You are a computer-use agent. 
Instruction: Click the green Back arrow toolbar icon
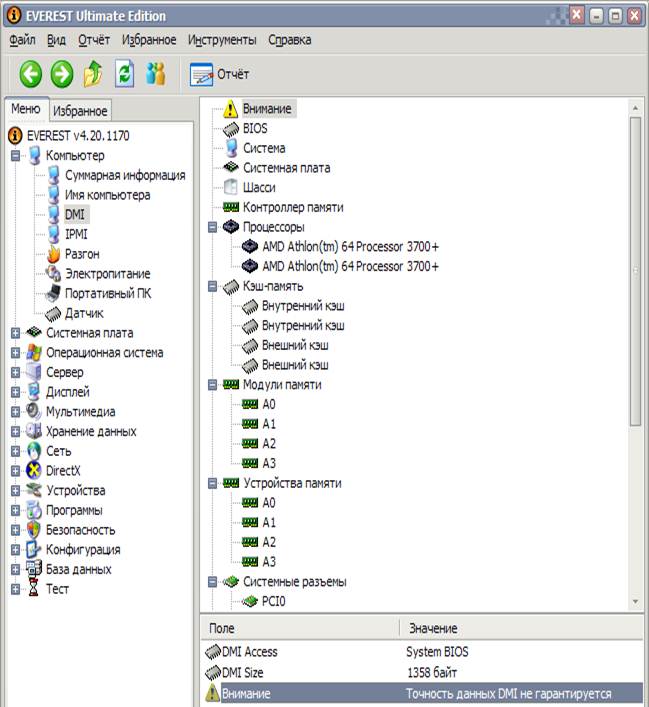click(30, 74)
